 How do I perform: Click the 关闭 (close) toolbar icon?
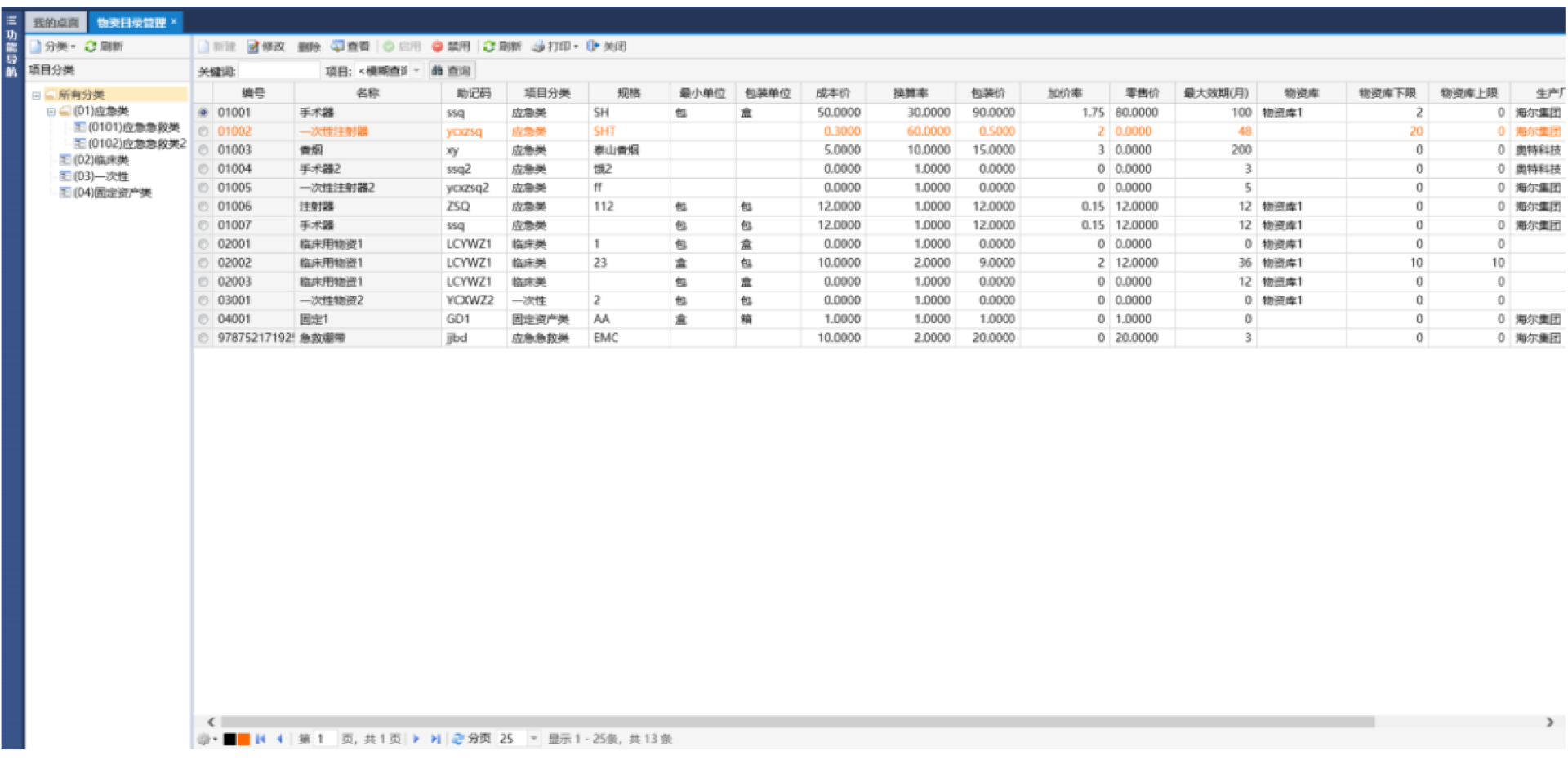coord(593,47)
